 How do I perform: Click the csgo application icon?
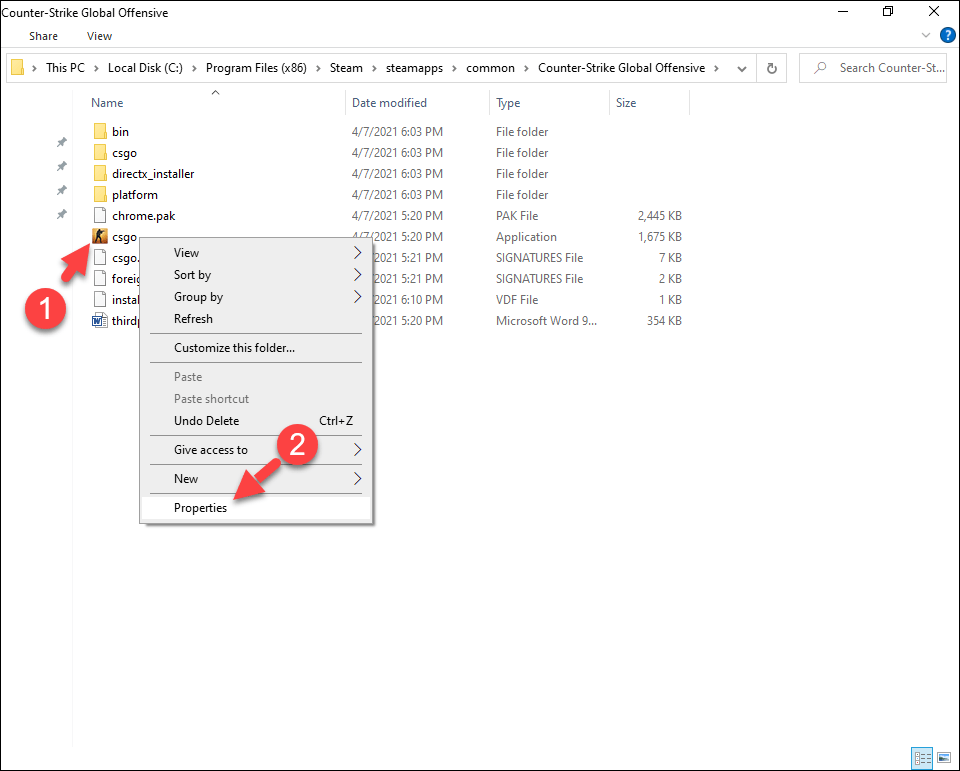[x=99, y=237]
